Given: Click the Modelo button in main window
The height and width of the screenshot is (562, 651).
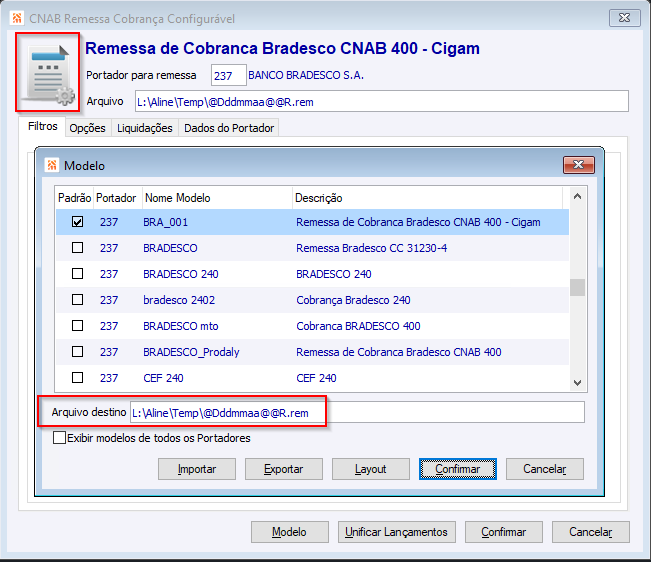Looking at the screenshot, I should [x=289, y=532].
